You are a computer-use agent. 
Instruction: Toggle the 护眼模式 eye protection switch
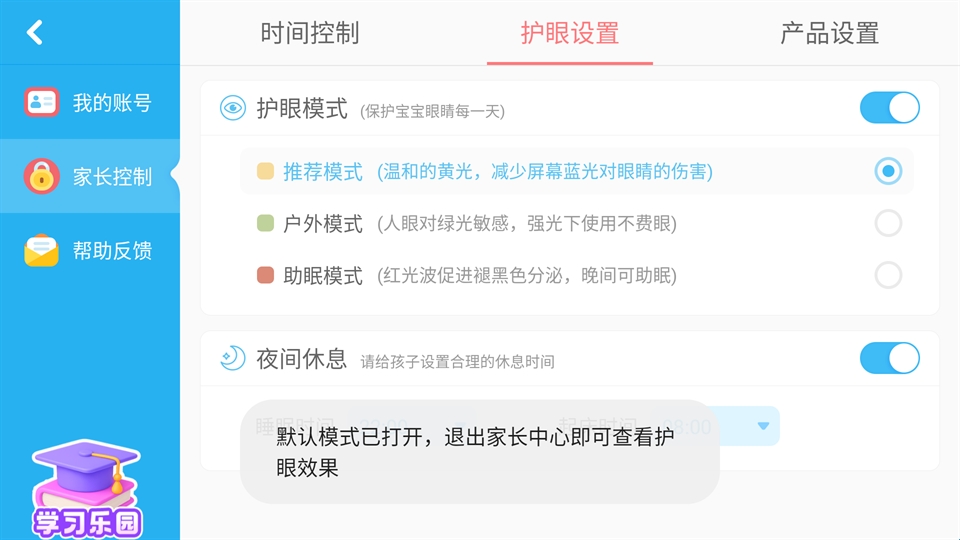[x=889, y=108]
